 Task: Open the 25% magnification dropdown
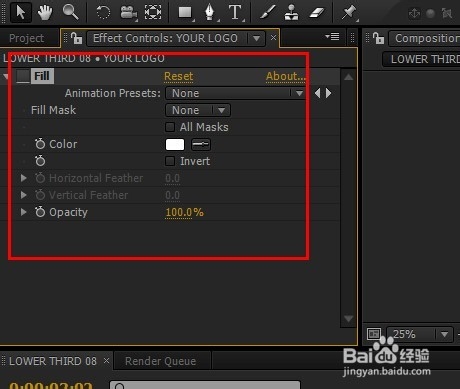coord(420,334)
